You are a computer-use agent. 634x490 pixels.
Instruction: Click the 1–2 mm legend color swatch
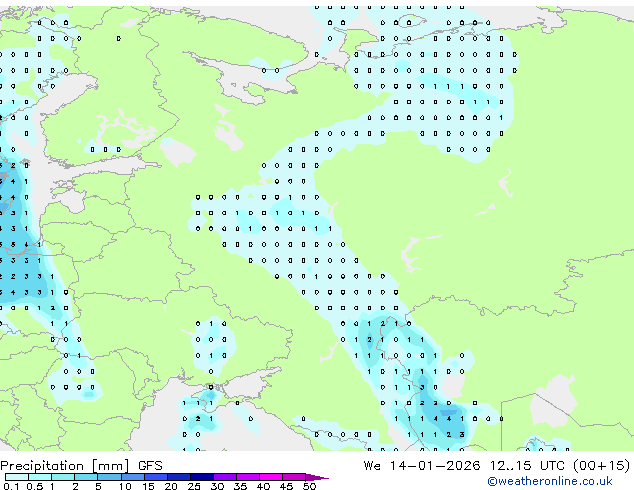click(x=63, y=477)
